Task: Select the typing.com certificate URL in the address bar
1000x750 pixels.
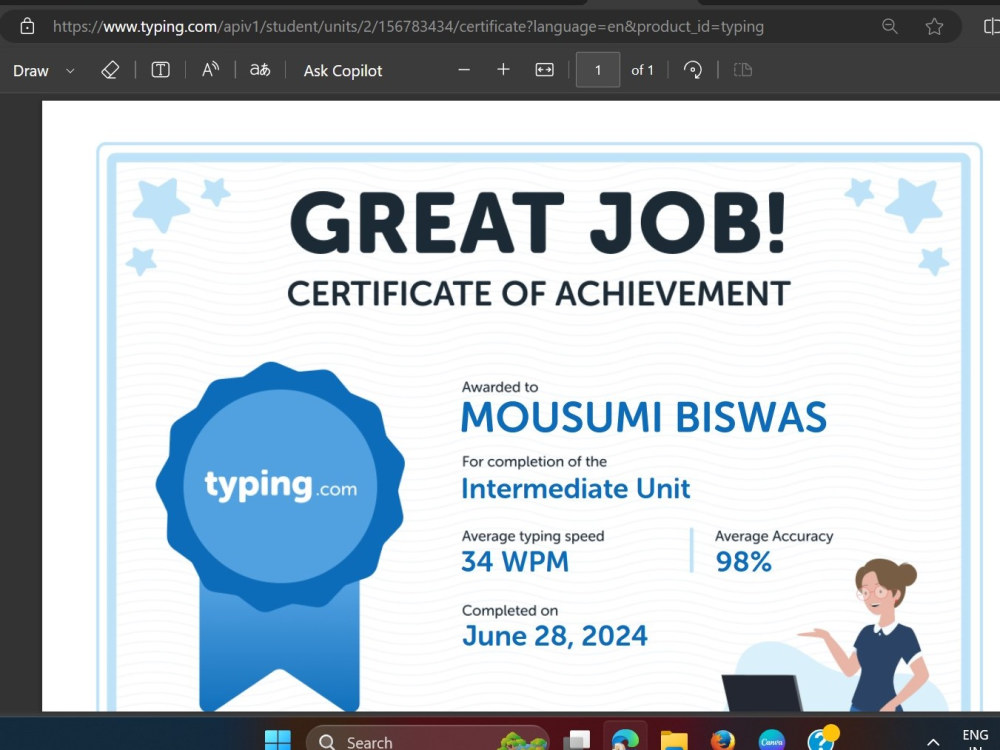Action: click(x=408, y=26)
